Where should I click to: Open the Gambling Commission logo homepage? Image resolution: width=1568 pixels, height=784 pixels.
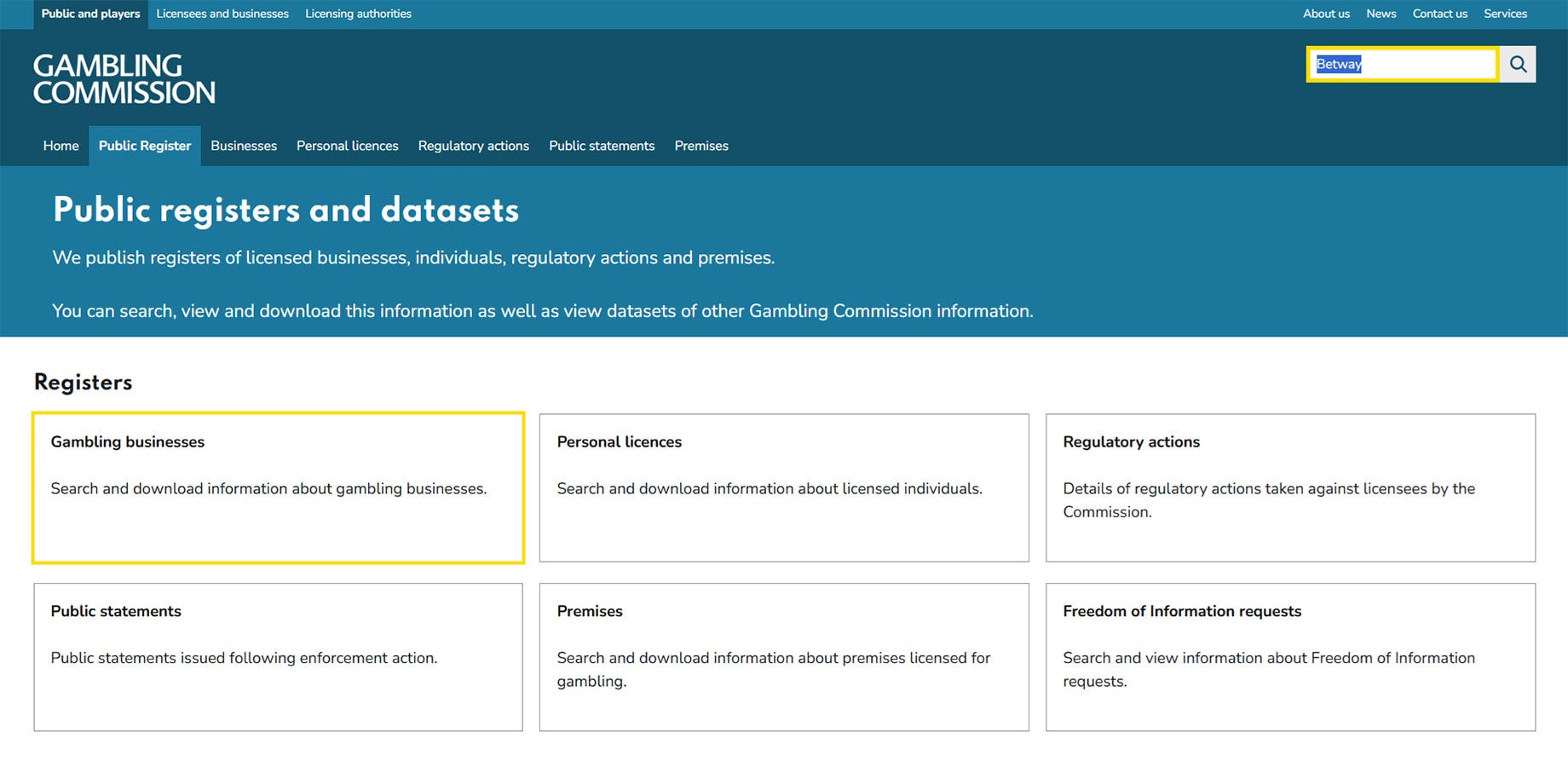(x=124, y=79)
